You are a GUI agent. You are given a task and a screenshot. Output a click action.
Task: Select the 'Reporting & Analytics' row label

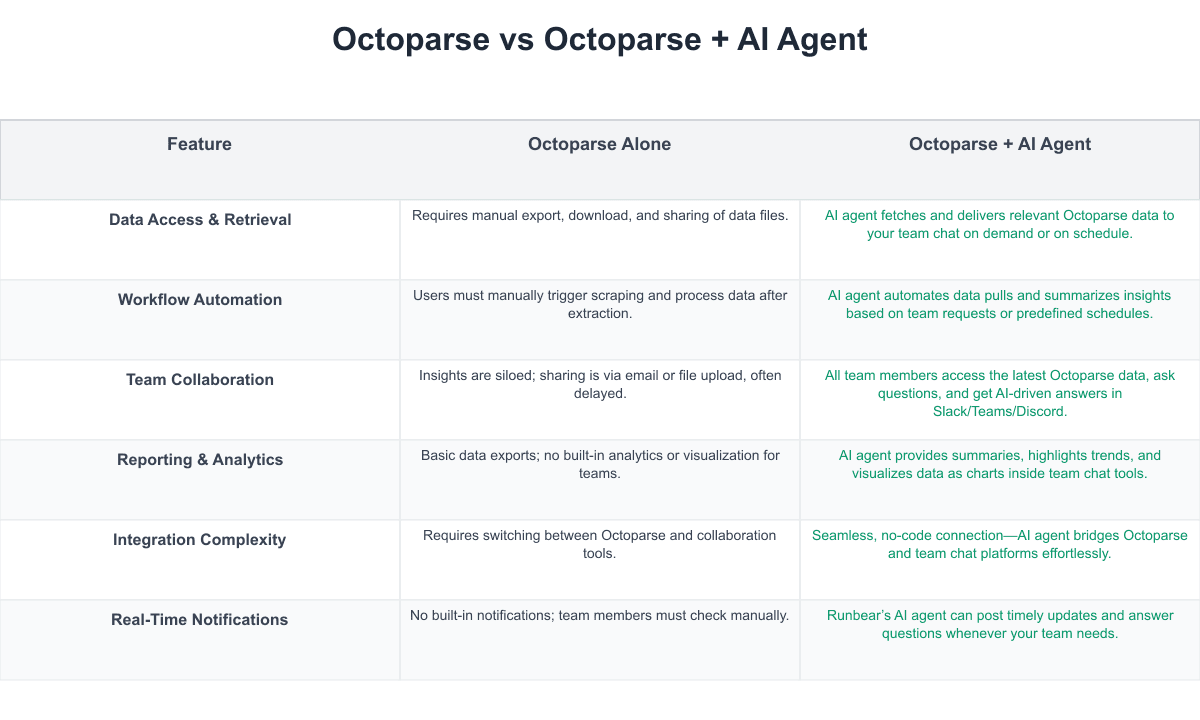pyautogui.click(x=200, y=460)
